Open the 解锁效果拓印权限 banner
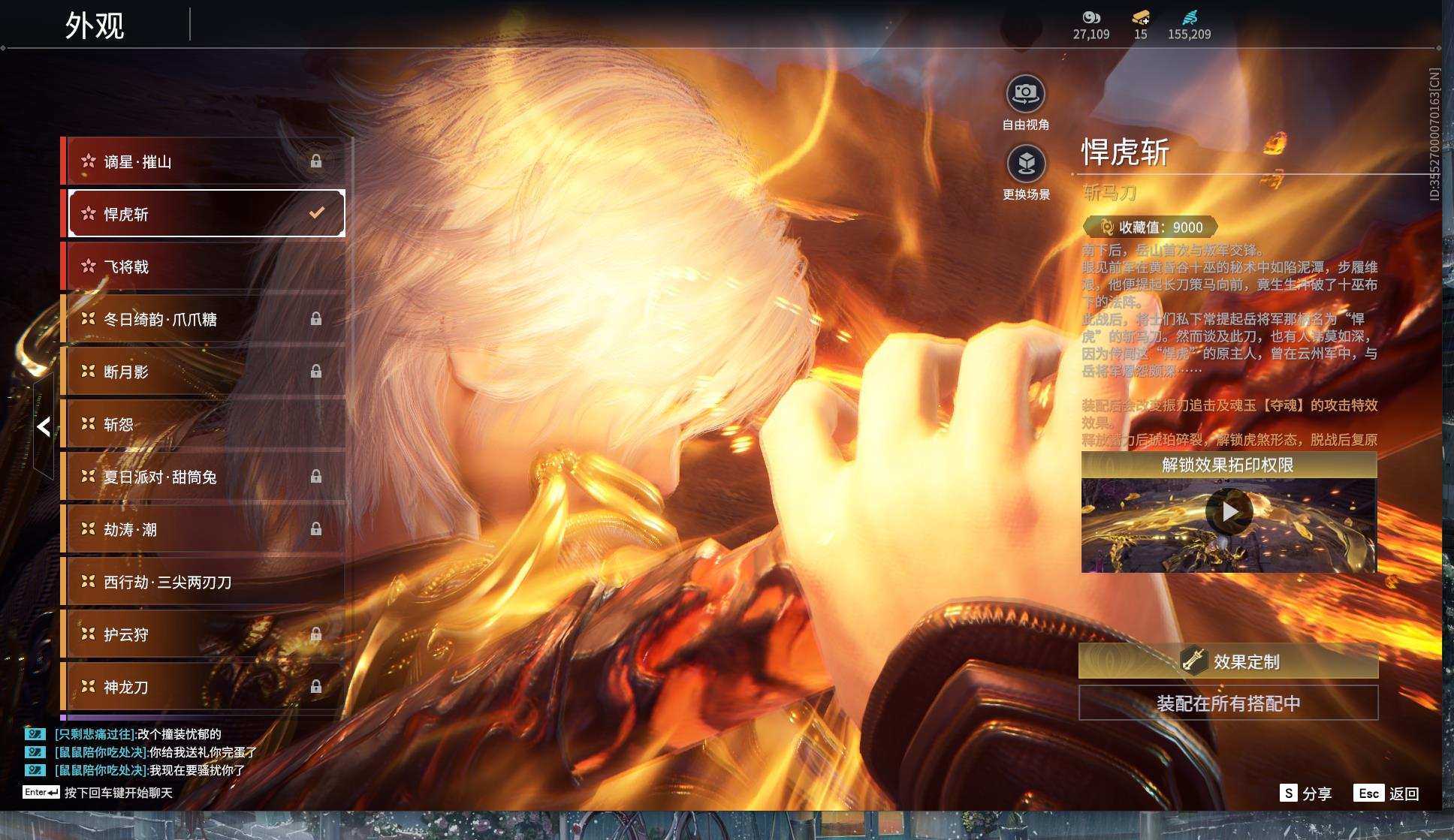Viewport: 1454px width, 840px height. 1229,465
